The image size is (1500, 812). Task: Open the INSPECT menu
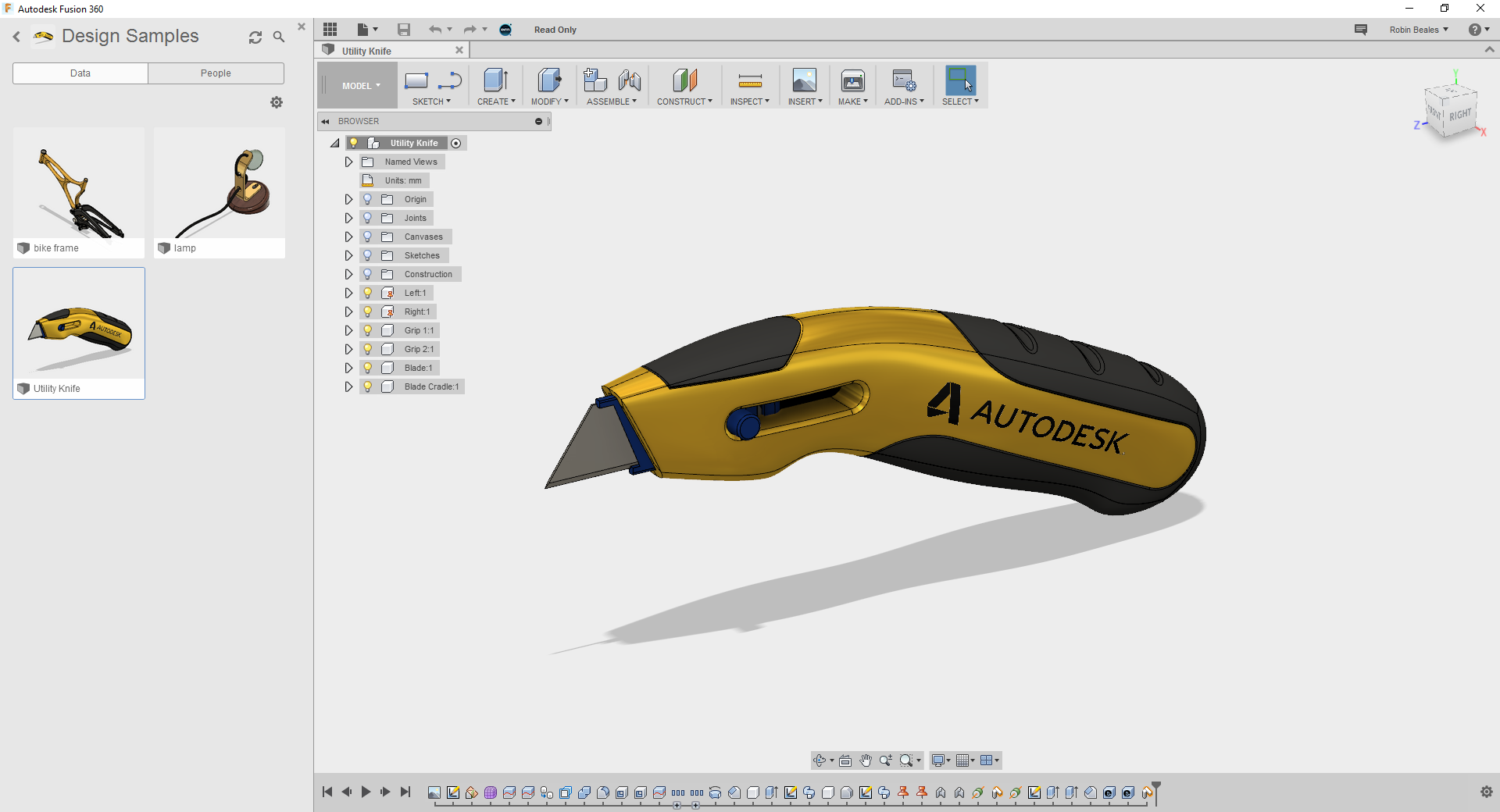750,101
